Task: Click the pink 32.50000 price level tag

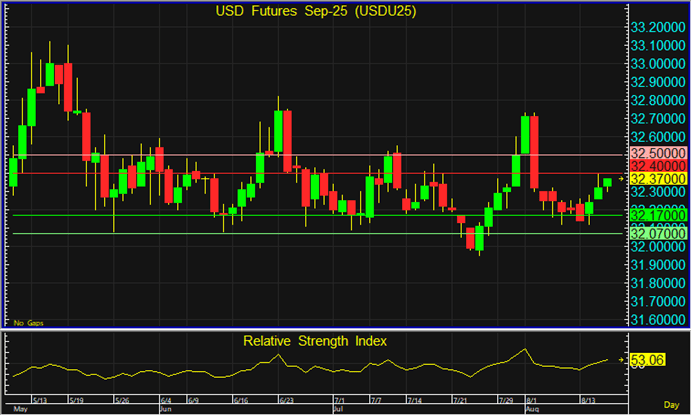Action: [x=657, y=152]
